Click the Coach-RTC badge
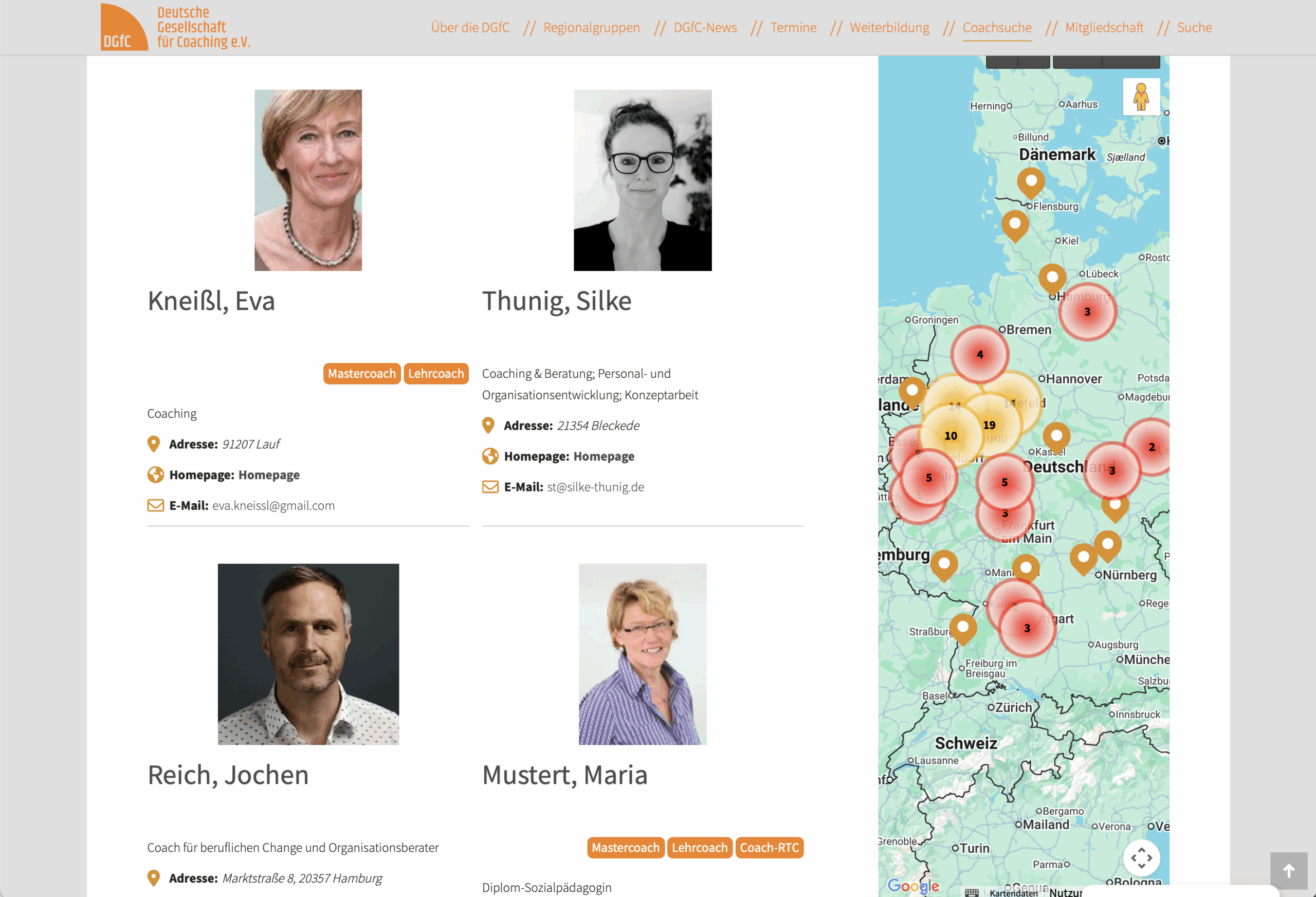This screenshot has width=1316, height=897. pos(770,848)
